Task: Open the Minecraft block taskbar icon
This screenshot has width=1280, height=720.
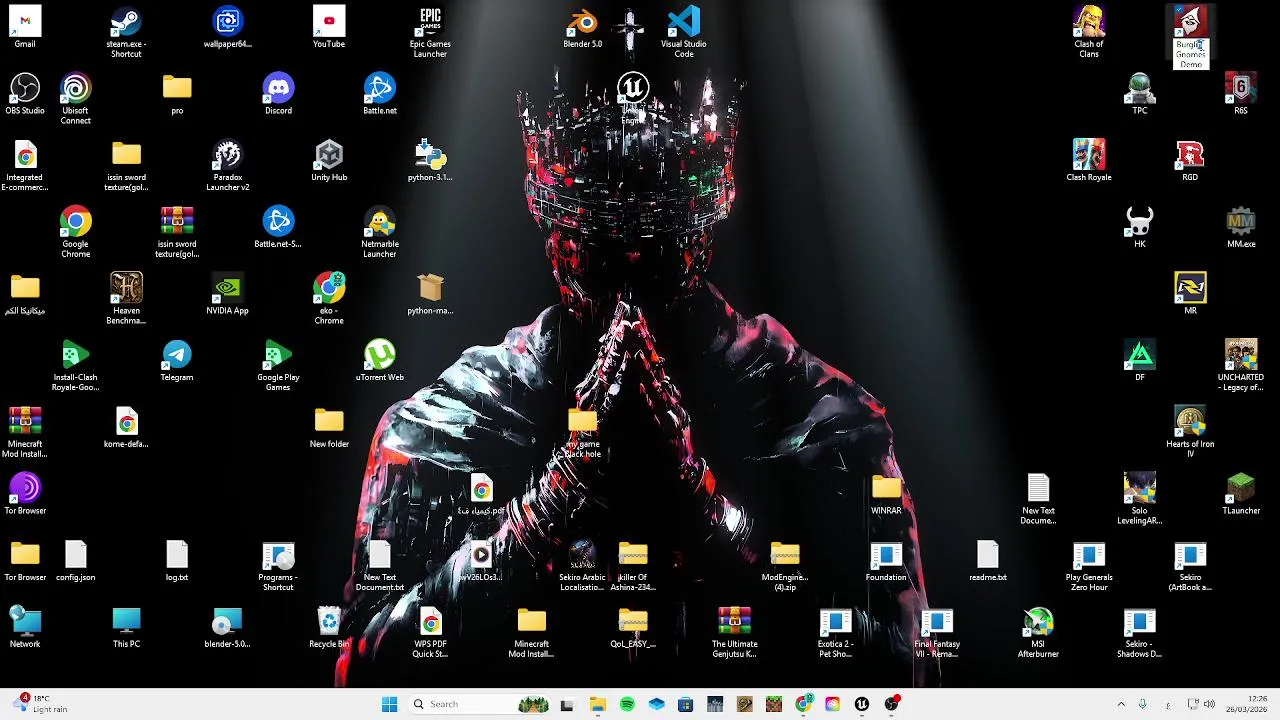Action: [773, 704]
